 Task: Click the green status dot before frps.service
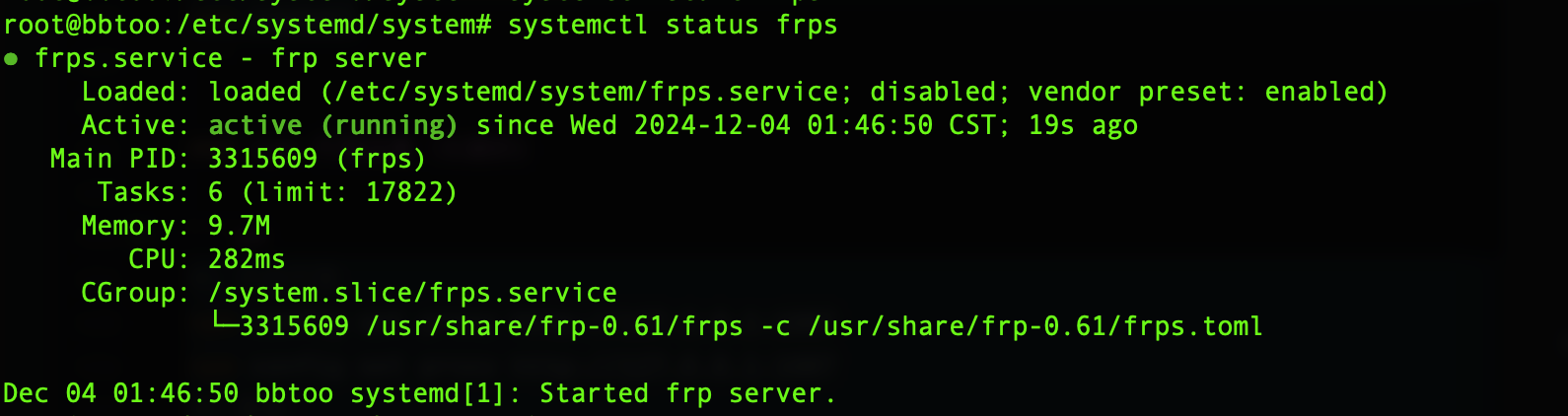coord(11,59)
